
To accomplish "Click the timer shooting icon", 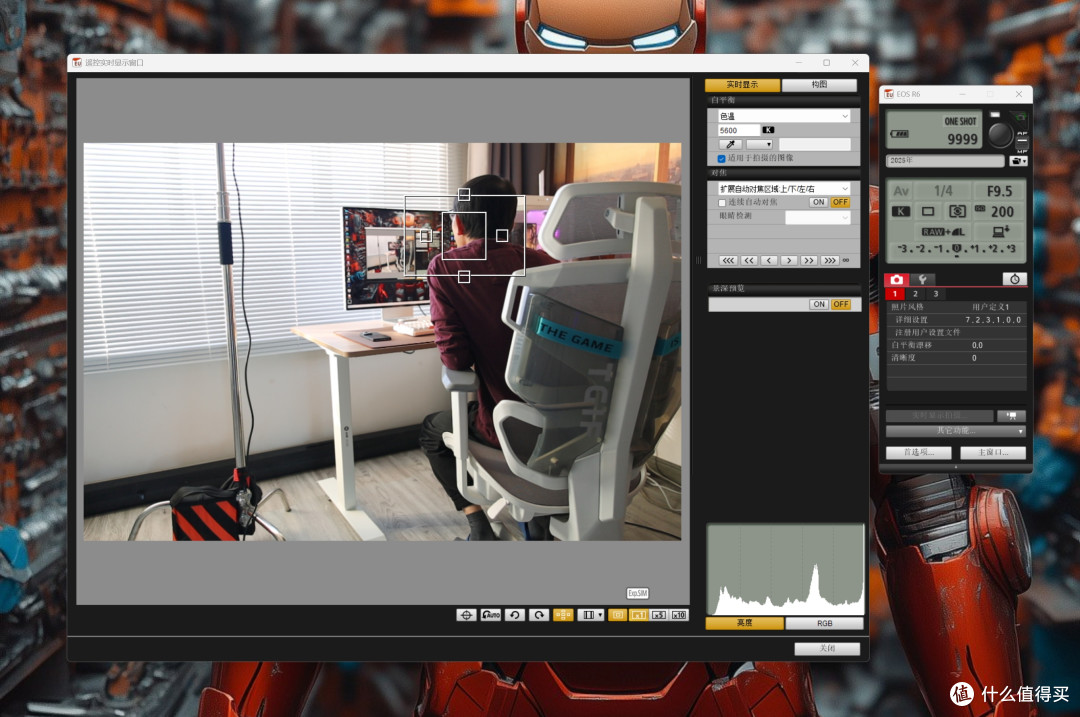I will (x=1015, y=279).
